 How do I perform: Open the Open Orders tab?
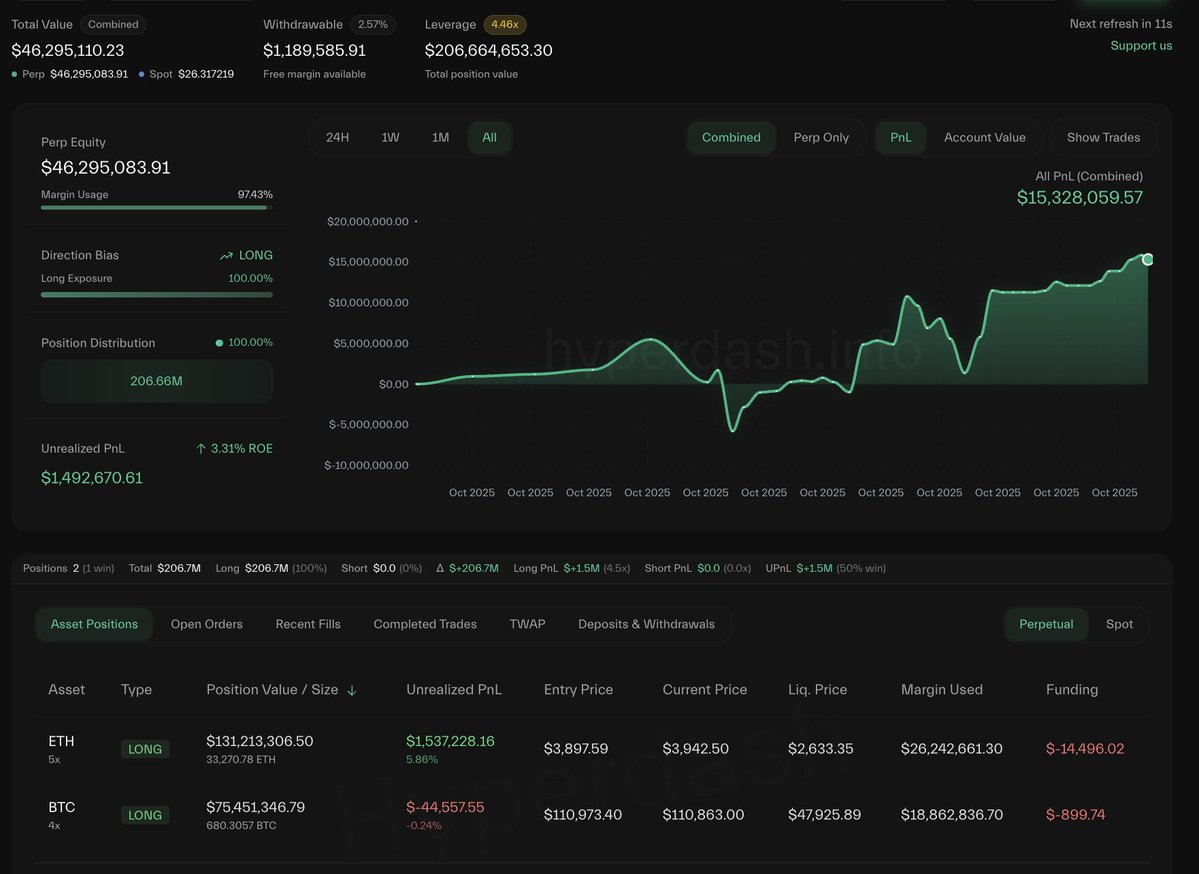[206, 624]
